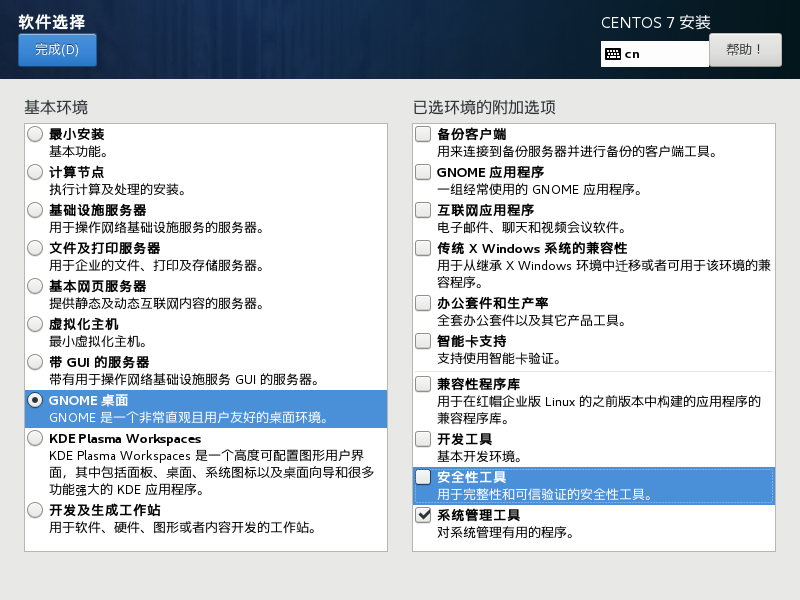Open help with the 帮助! button
Image resolution: width=800 pixels, height=600 pixels.
tap(745, 49)
